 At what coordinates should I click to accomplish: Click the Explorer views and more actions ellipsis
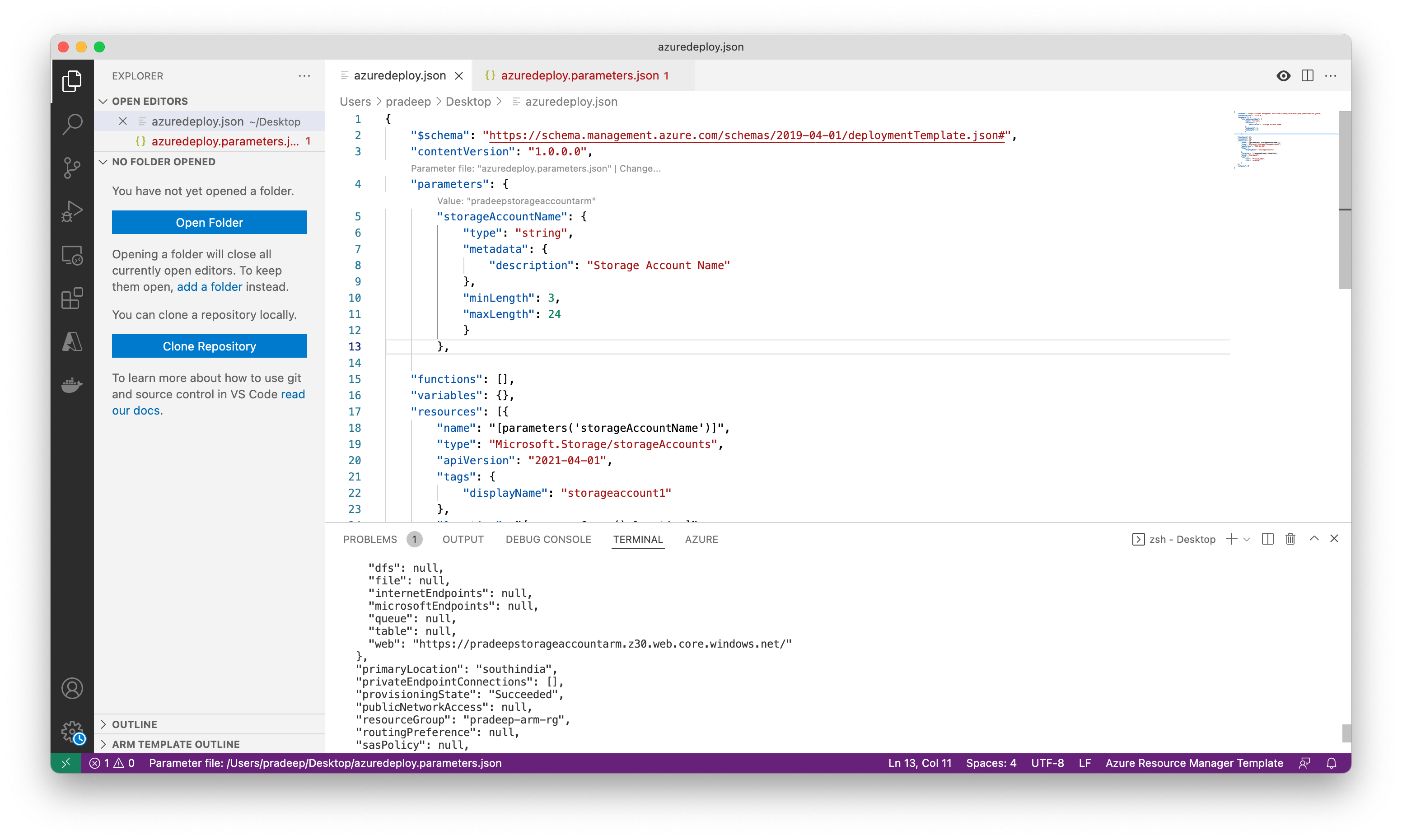304,76
